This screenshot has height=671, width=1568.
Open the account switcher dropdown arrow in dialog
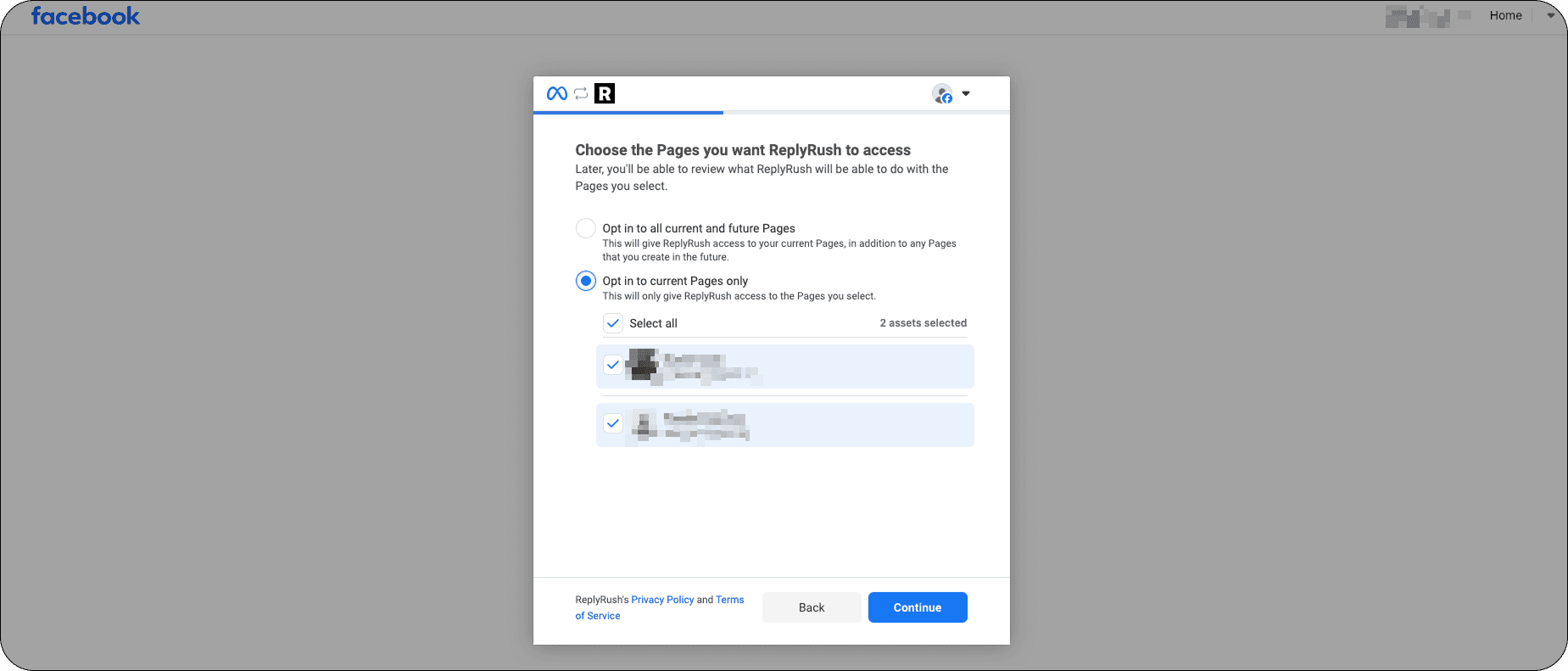[x=966, y=93]
